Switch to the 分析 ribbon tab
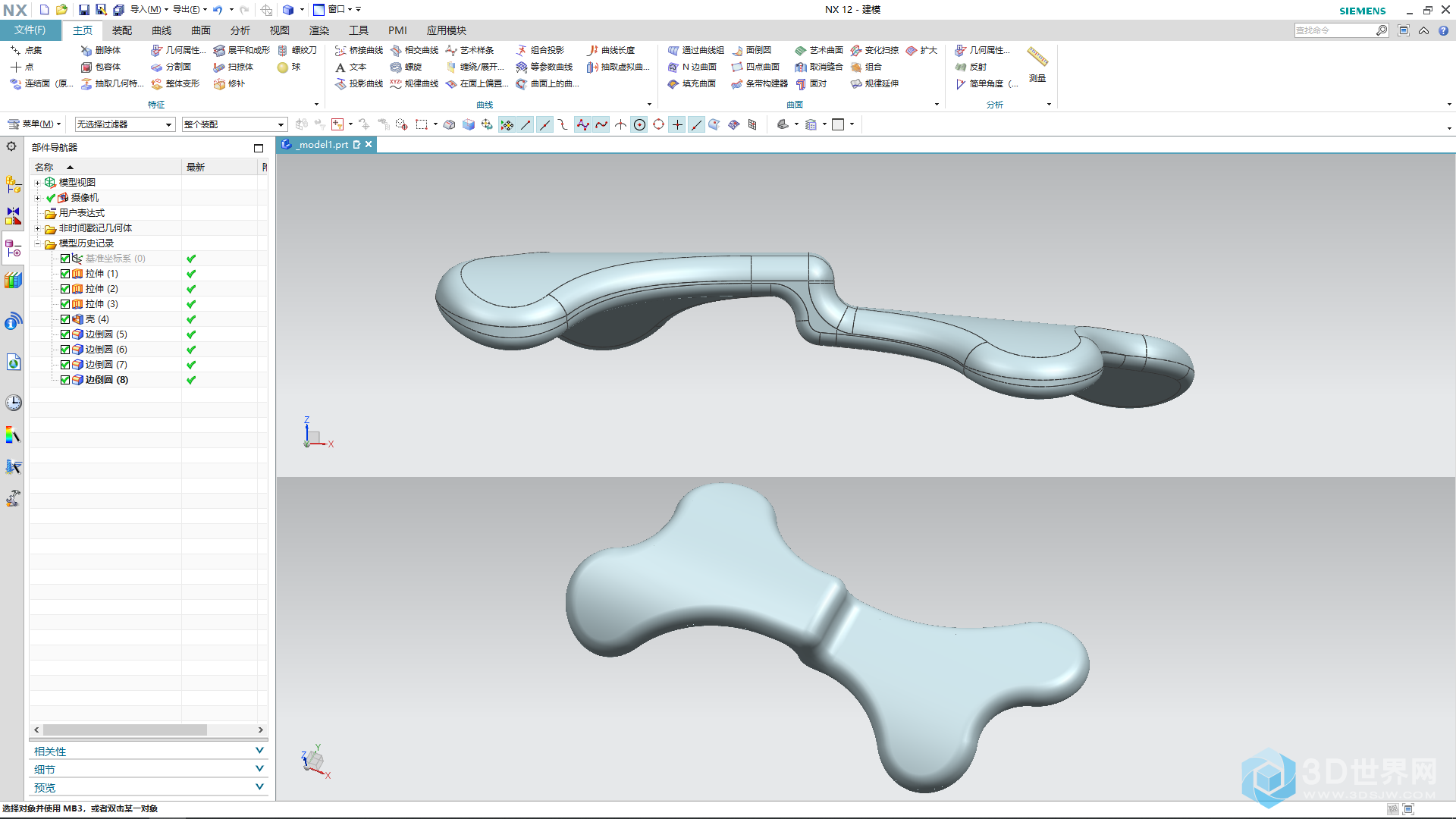 click(240, 30)
